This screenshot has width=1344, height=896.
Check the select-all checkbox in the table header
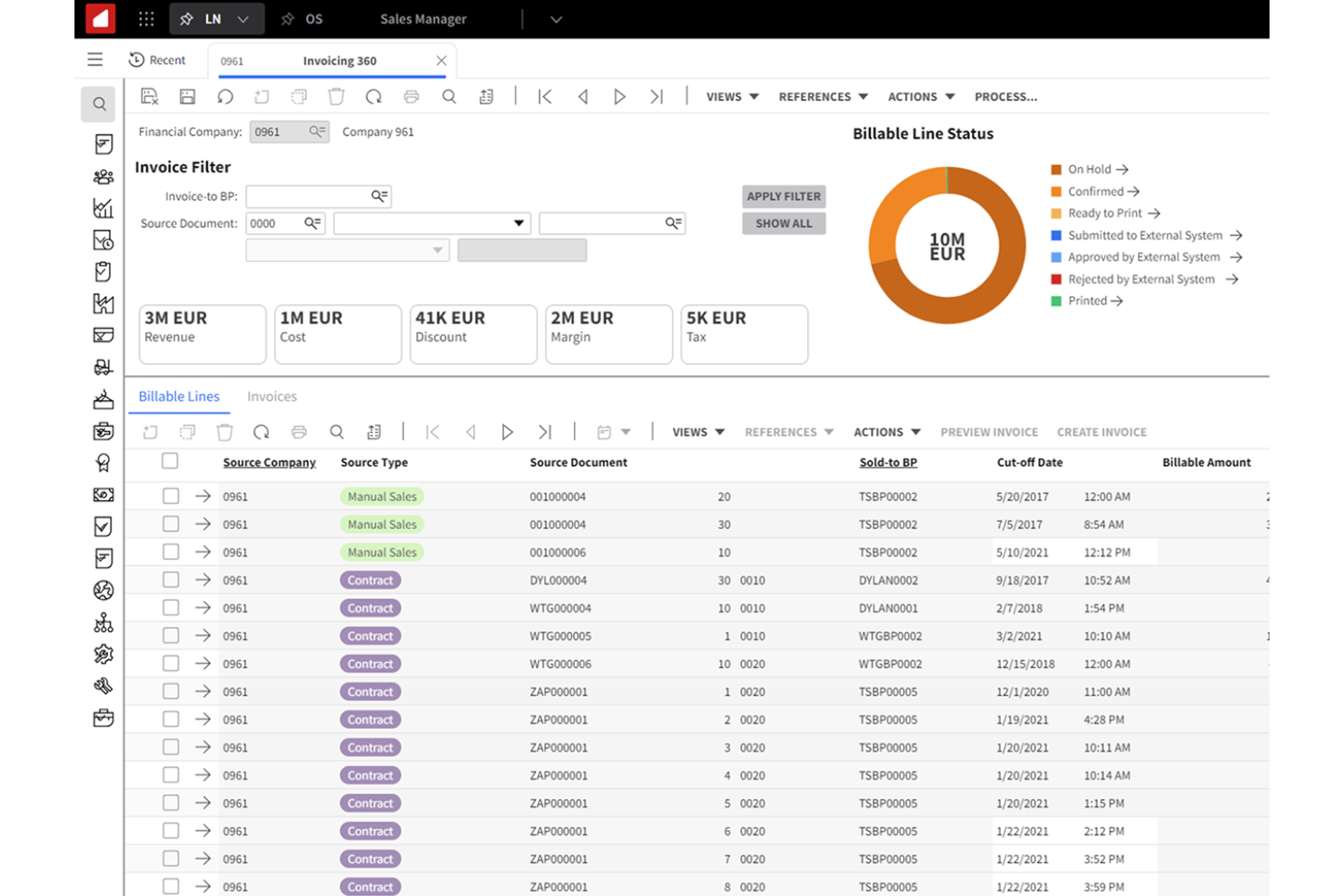[x=170, y=461]
